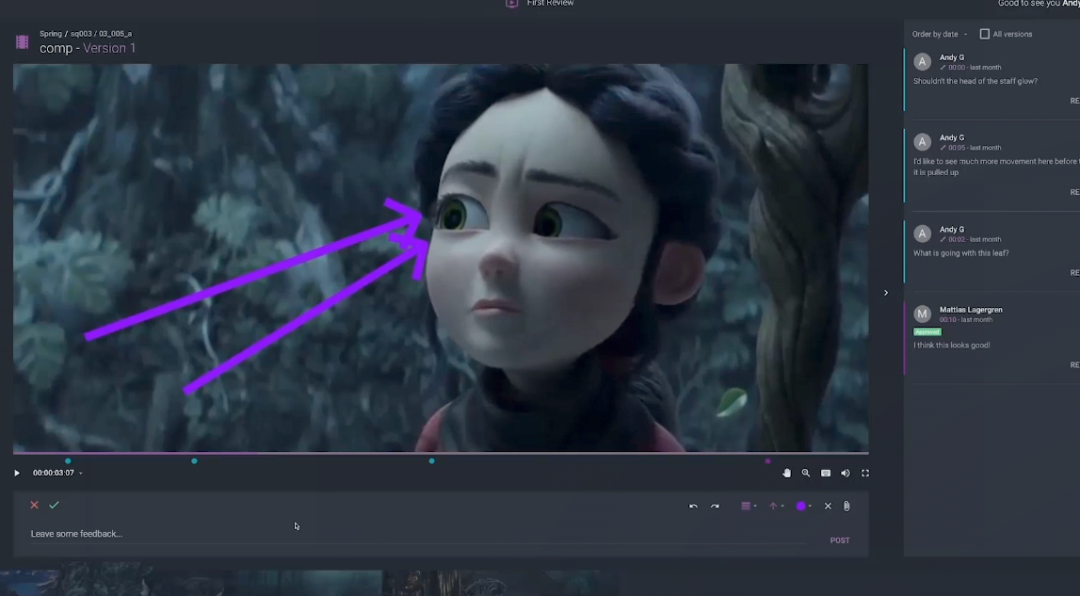
Task: Enable the All versions checkbox
Action: (985, 34)
